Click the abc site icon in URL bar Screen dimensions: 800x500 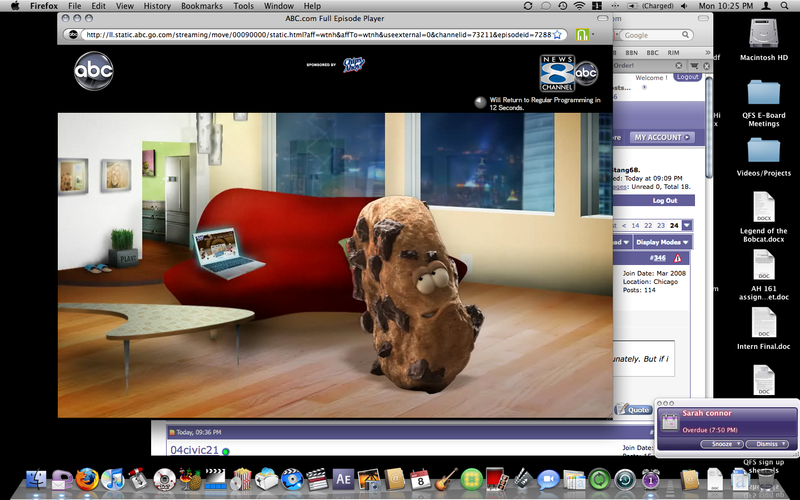tap(73, 35)
